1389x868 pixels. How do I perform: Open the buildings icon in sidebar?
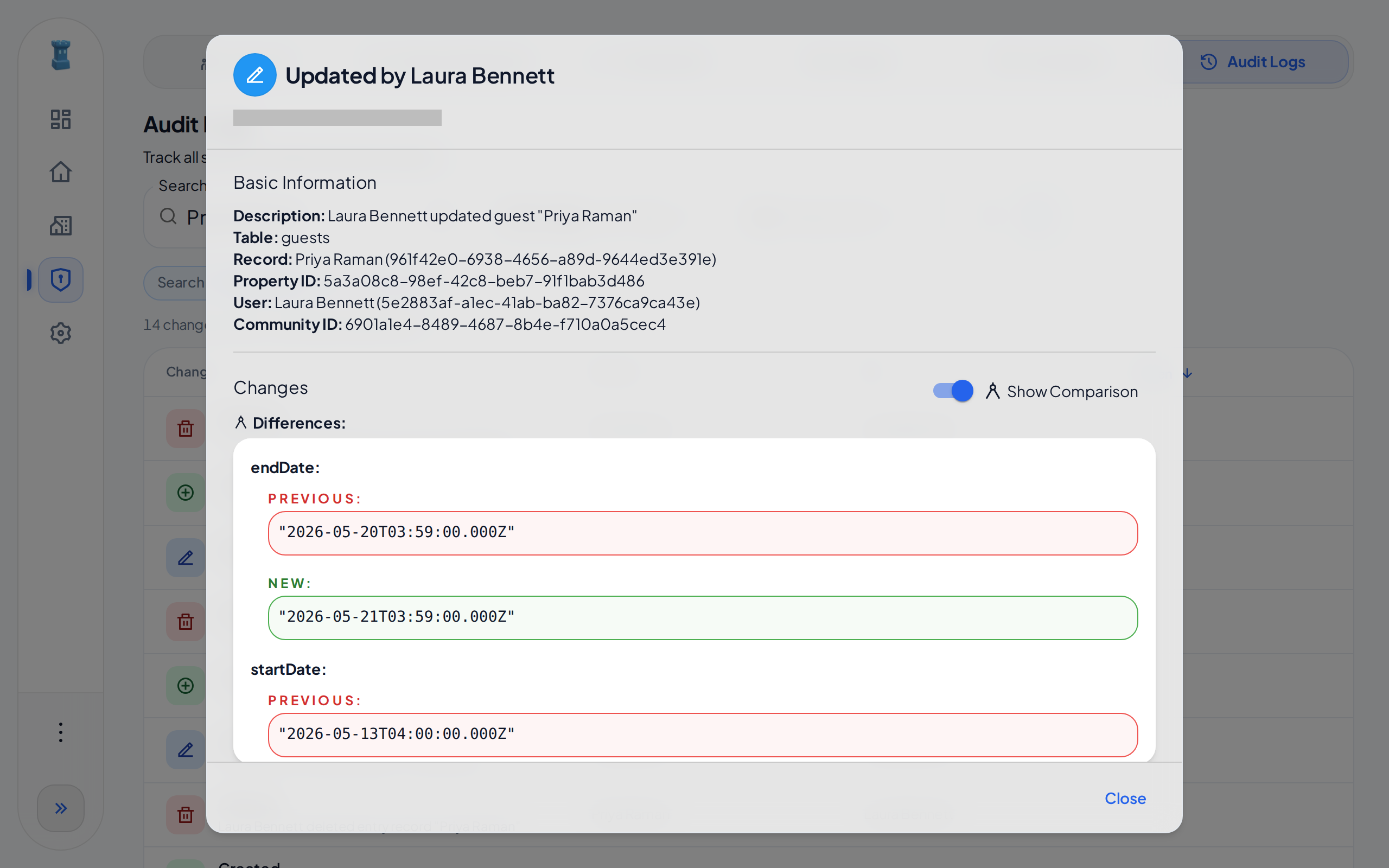tap(60, 226)
